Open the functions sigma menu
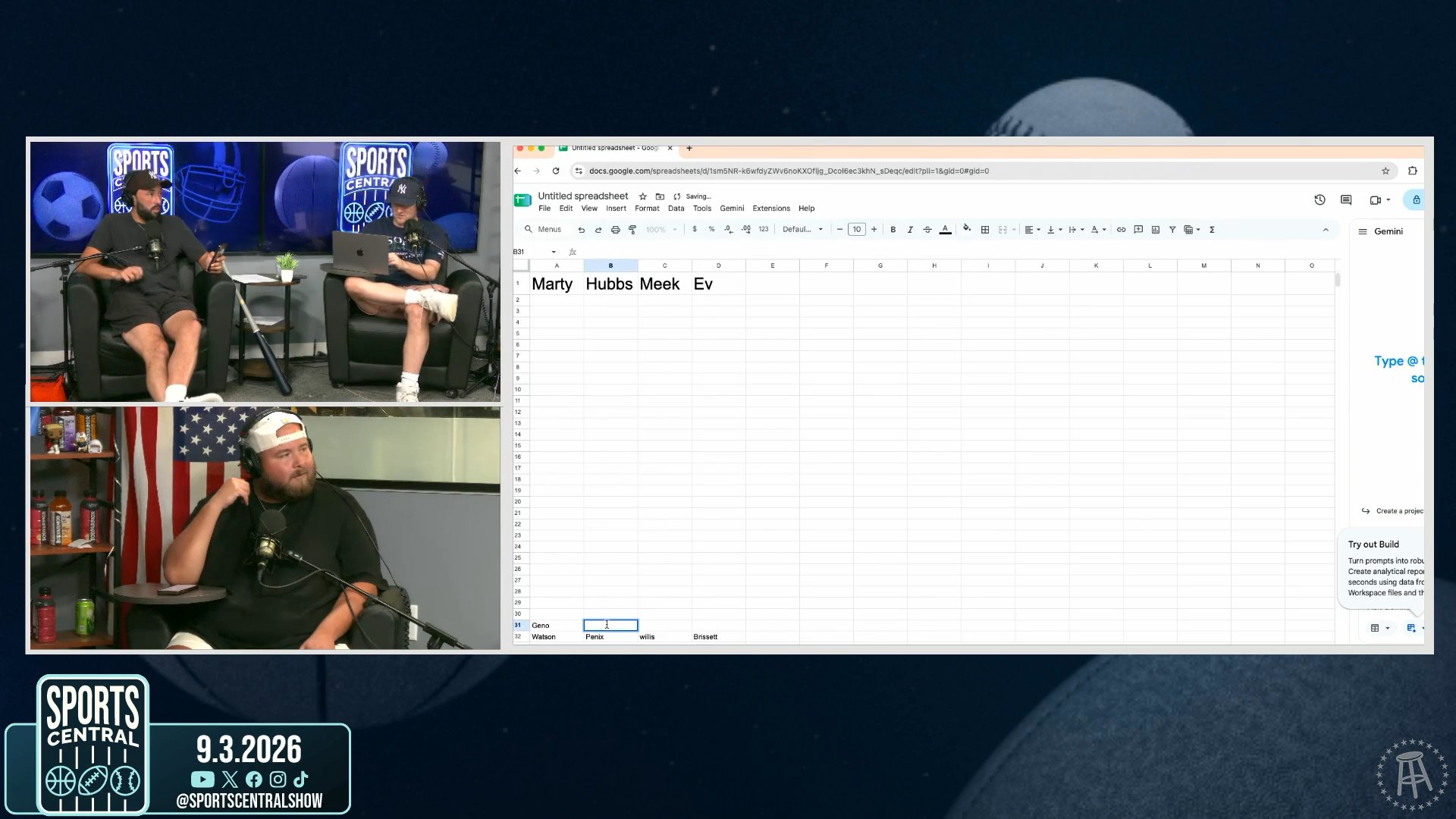Viewport: 1456px width, 819px height. tap(1212, 230)
